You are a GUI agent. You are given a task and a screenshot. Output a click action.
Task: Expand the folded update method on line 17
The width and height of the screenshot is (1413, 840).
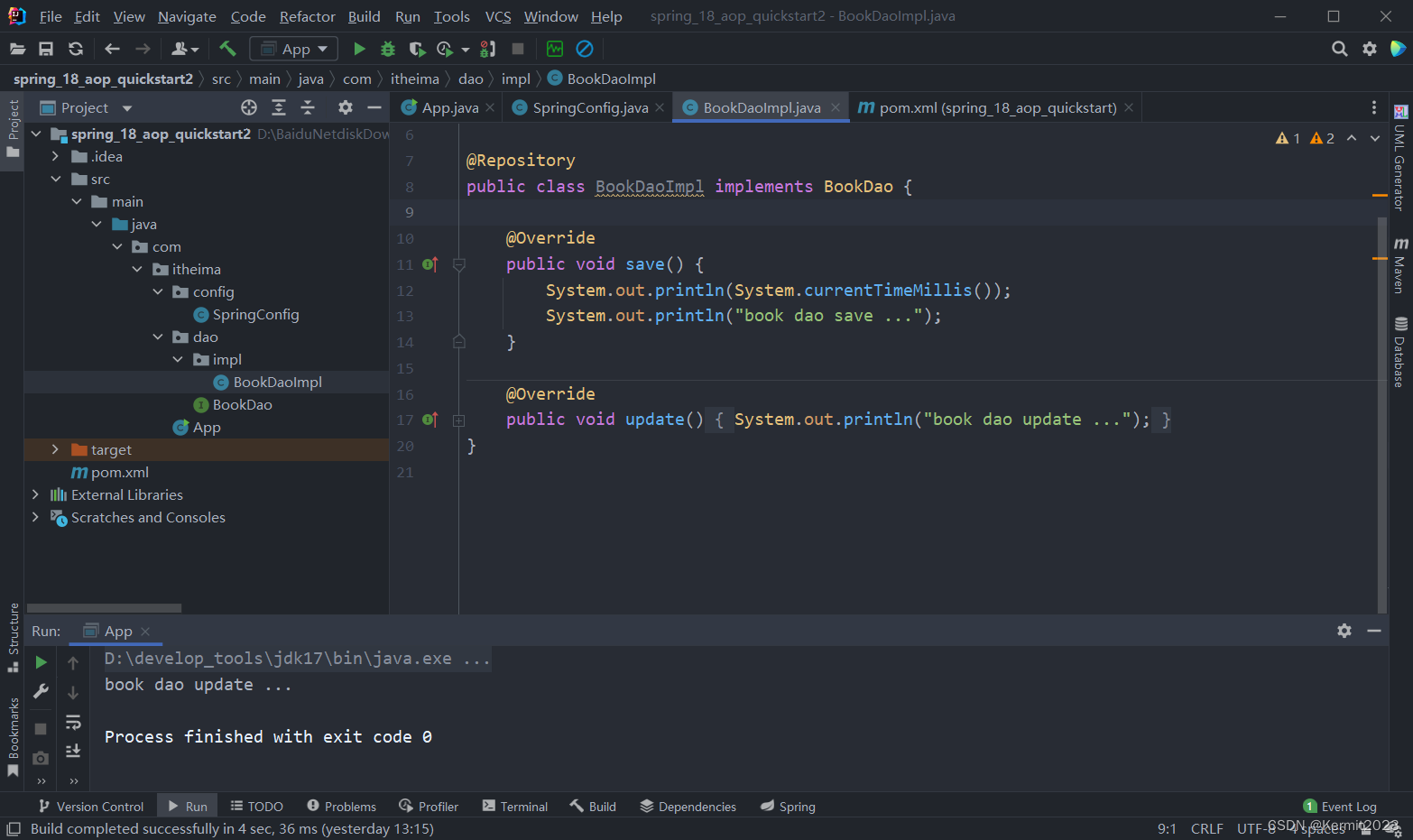pyautogui.click(x=458, y=420)
